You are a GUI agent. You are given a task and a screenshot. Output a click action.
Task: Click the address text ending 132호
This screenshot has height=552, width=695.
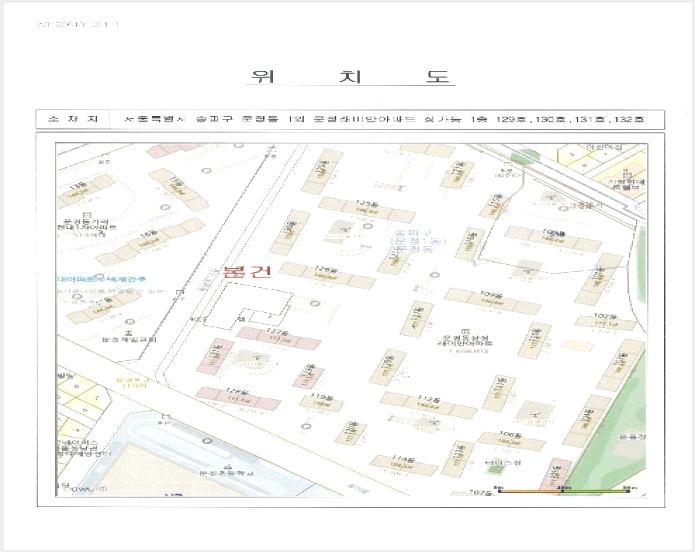tap(384, 119)
